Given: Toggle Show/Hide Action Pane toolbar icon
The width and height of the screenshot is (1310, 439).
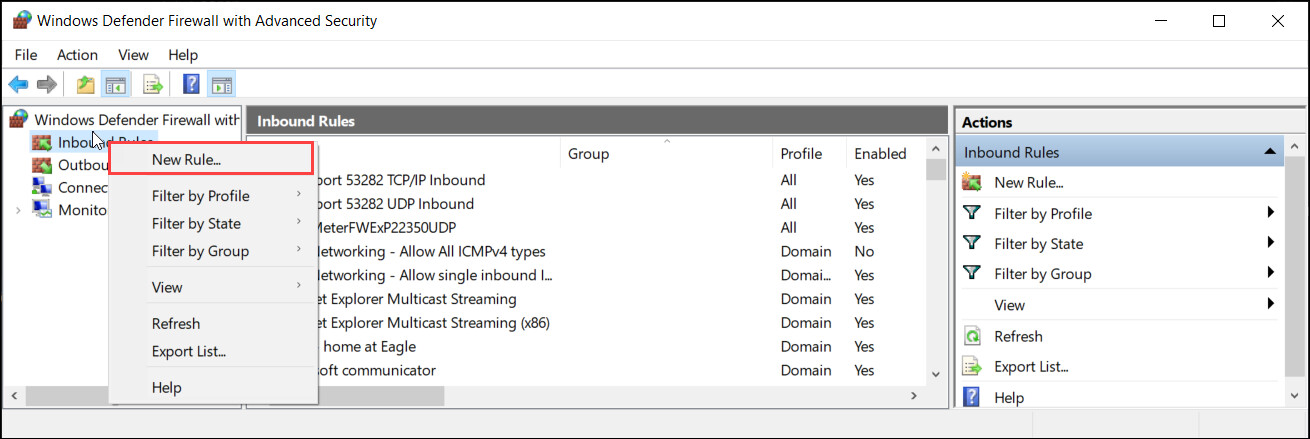Looking at the screenshot, I should [x=221, y=85].
